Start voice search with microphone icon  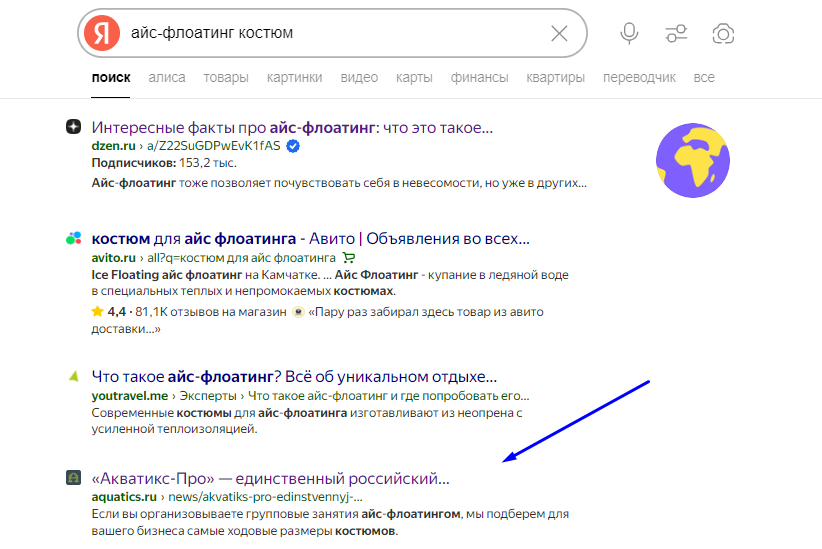[x=629, y=34]
